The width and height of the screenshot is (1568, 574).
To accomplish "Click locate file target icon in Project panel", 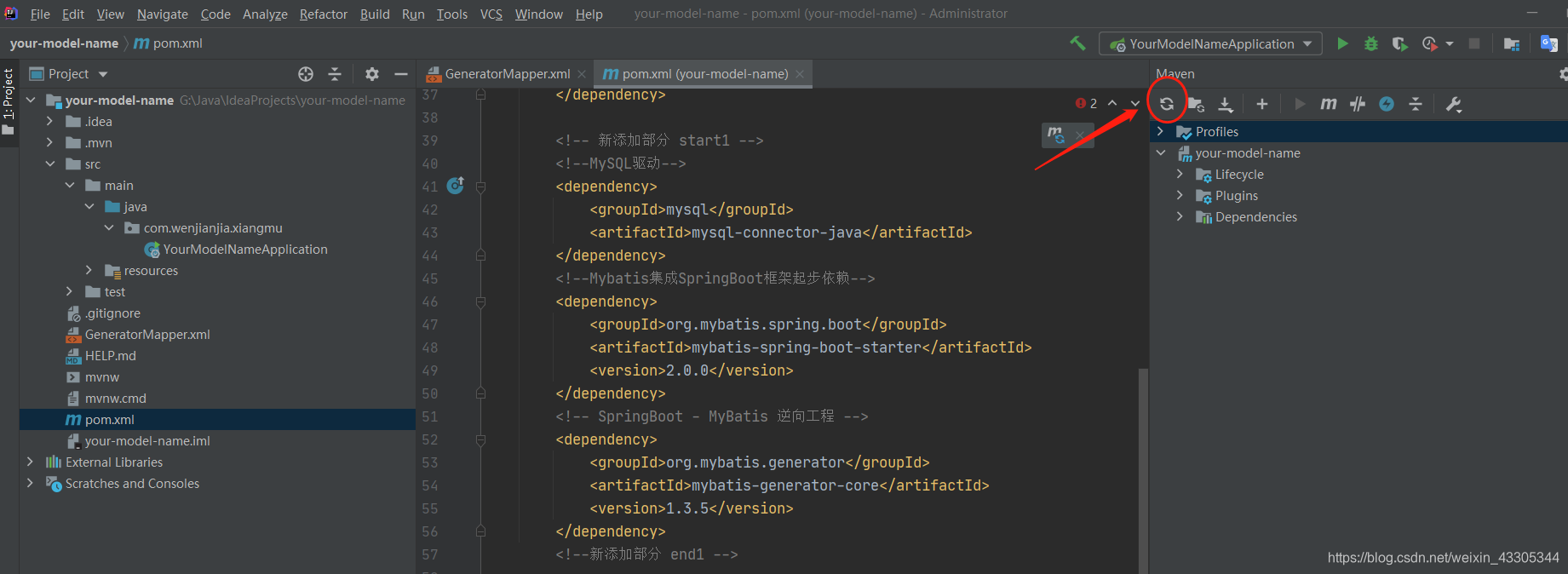I will 306,74.
